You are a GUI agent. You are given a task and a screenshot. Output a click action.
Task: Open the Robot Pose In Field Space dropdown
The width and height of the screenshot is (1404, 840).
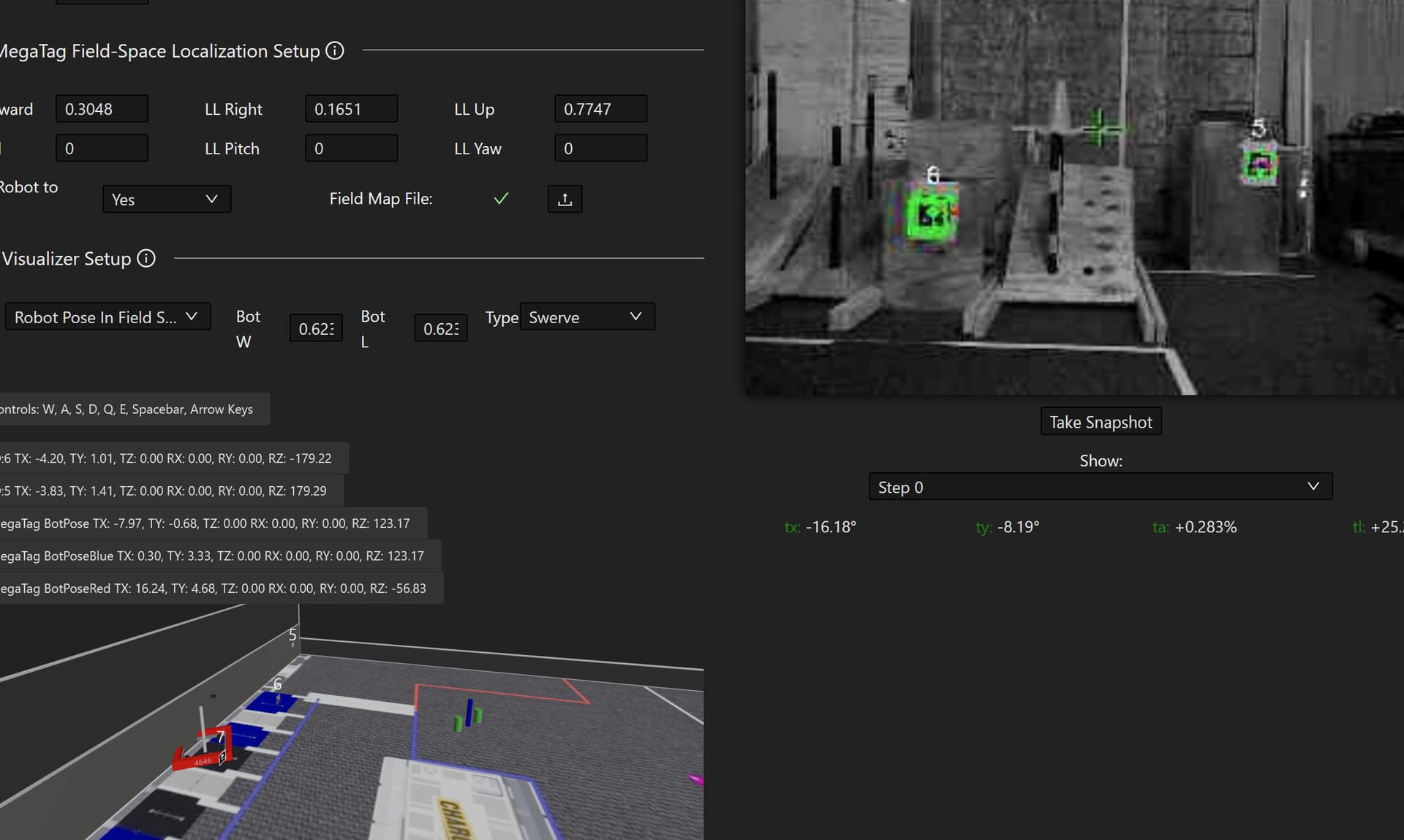(108, 317)
